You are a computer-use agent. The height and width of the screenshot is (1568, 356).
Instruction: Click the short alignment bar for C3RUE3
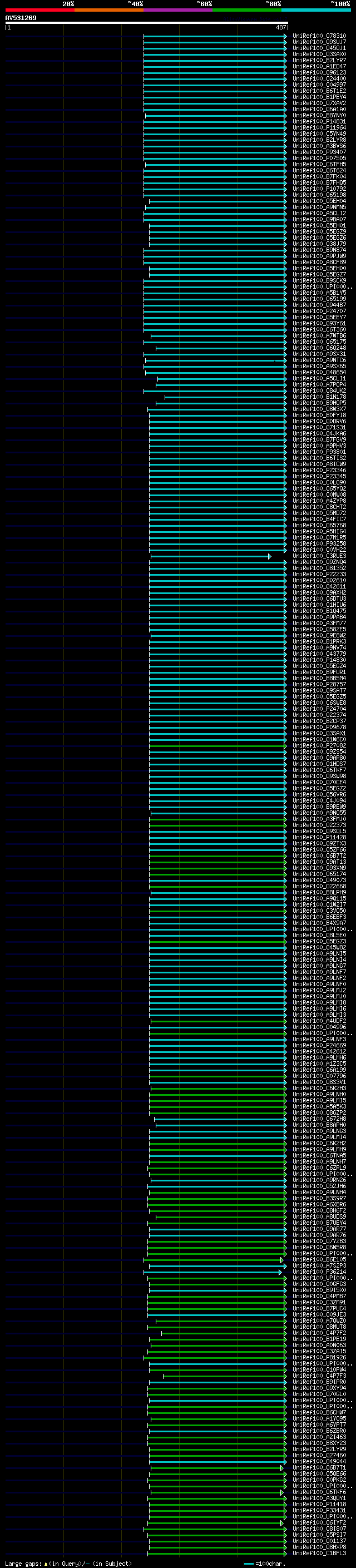click(211, 556)
